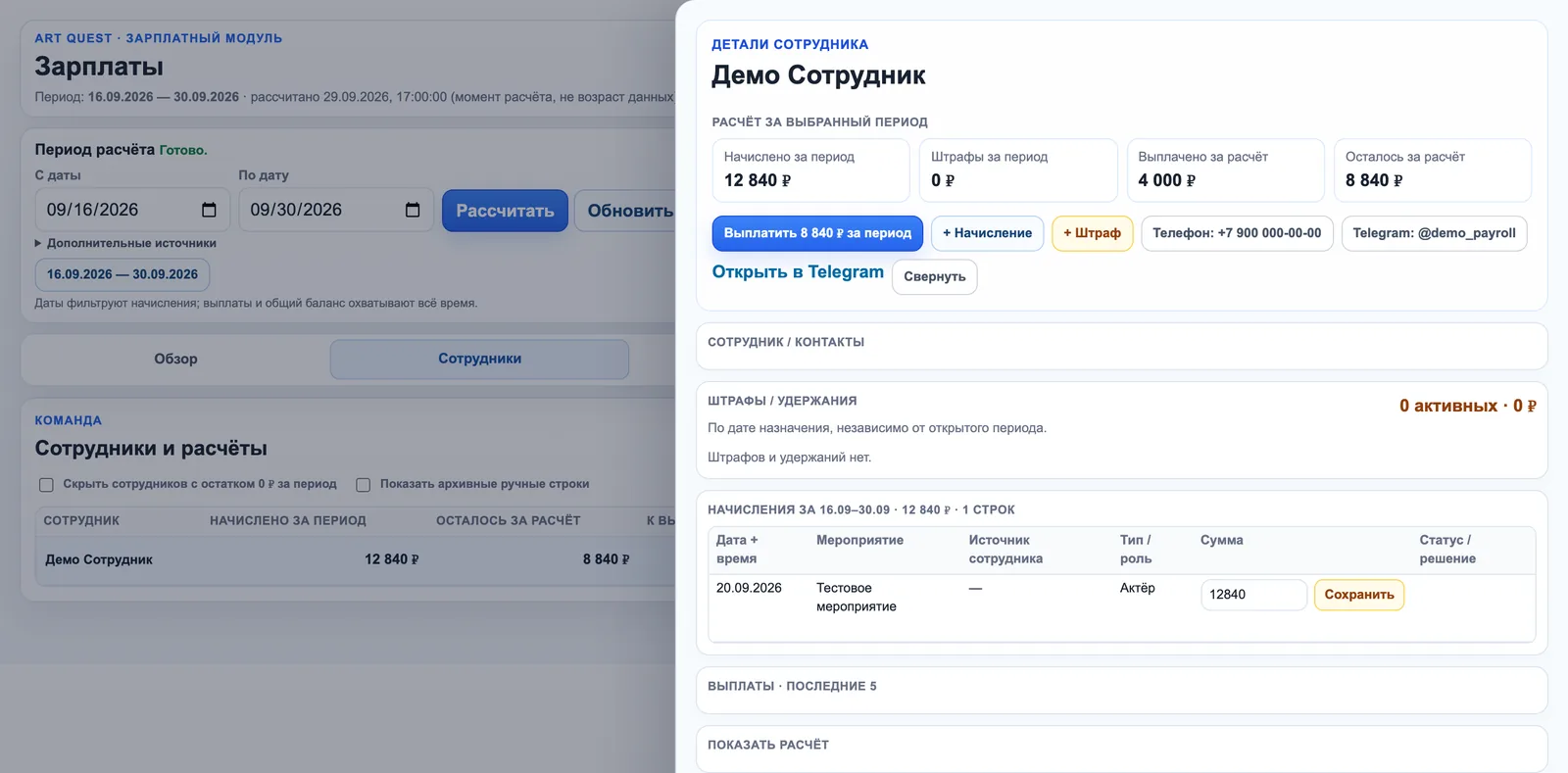Click the 'Рассчитать' button

(505, 211)
